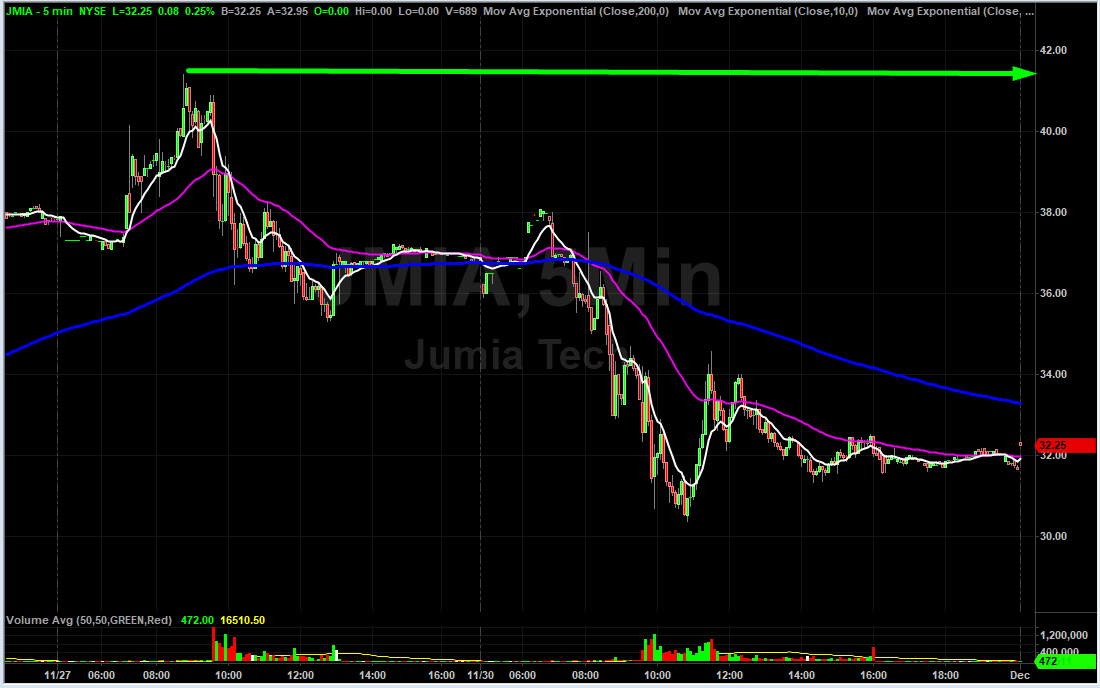Image resolution: width=1100 pixels, height=688 pixels.
Task: Select the green horizontal trend line
Action: click(x=600, y=72)
